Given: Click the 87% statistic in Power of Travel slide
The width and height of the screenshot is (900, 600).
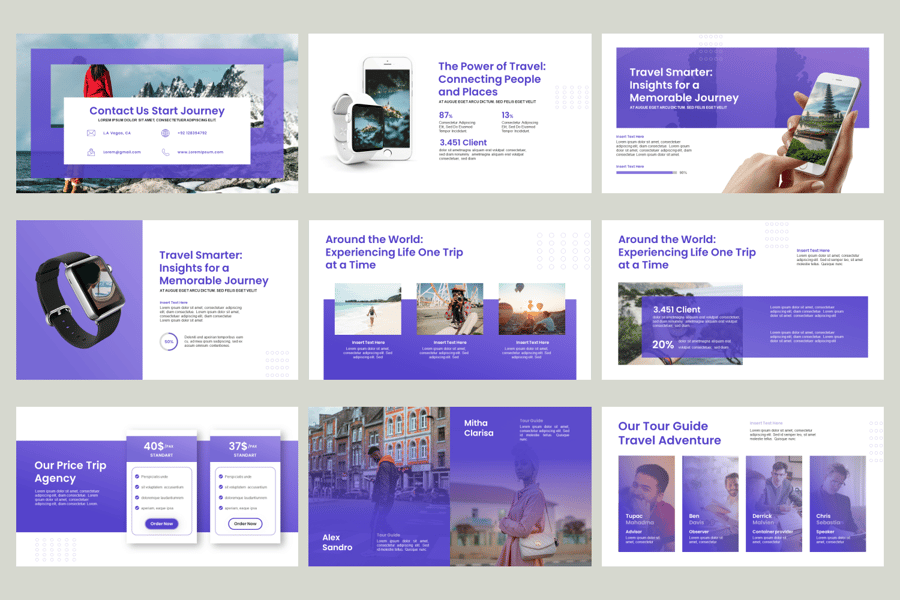Looking at the screenshot, I should coord(446,115).
